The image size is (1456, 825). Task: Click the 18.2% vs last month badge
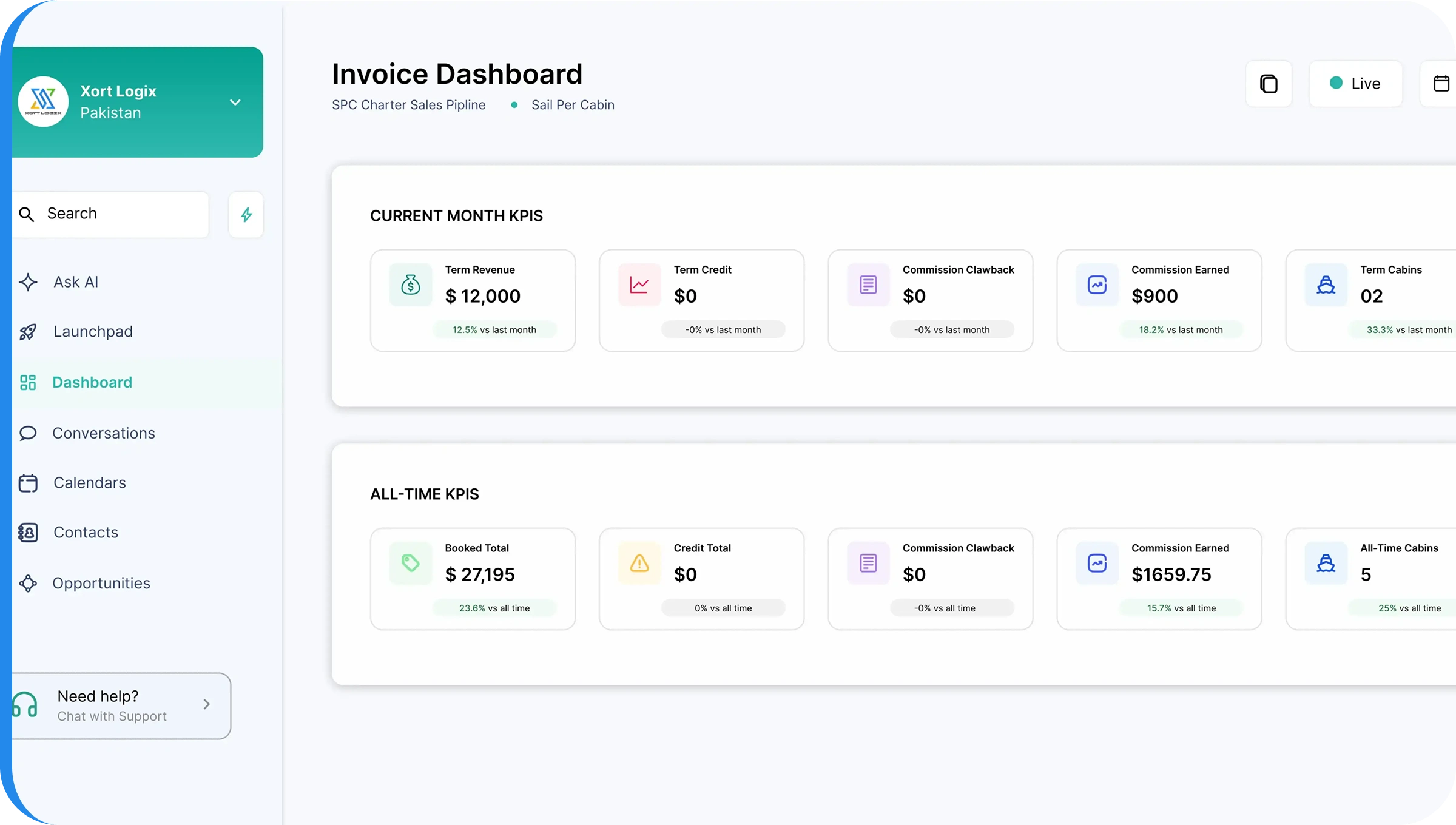[x=1181, y=330]
